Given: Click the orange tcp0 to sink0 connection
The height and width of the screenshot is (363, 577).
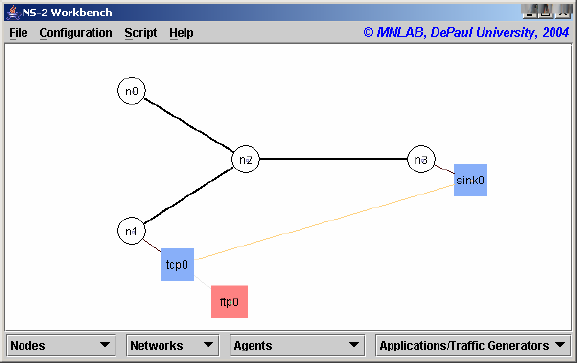Looking at the screenshot, I should point(324,222).
